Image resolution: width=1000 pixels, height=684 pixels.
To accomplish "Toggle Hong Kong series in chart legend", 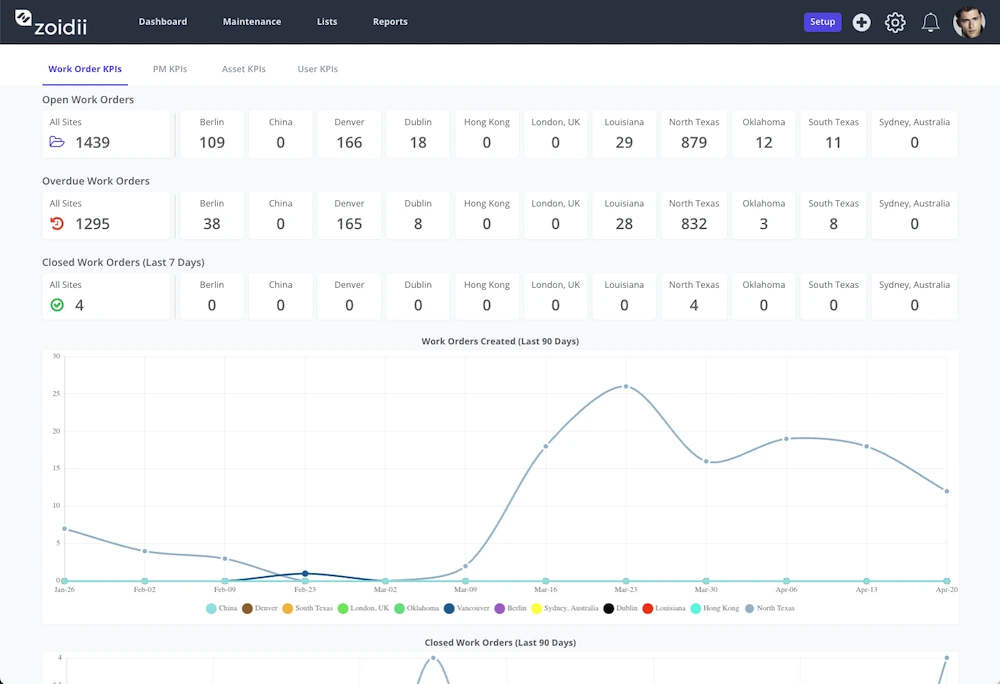I will [715, 608].
